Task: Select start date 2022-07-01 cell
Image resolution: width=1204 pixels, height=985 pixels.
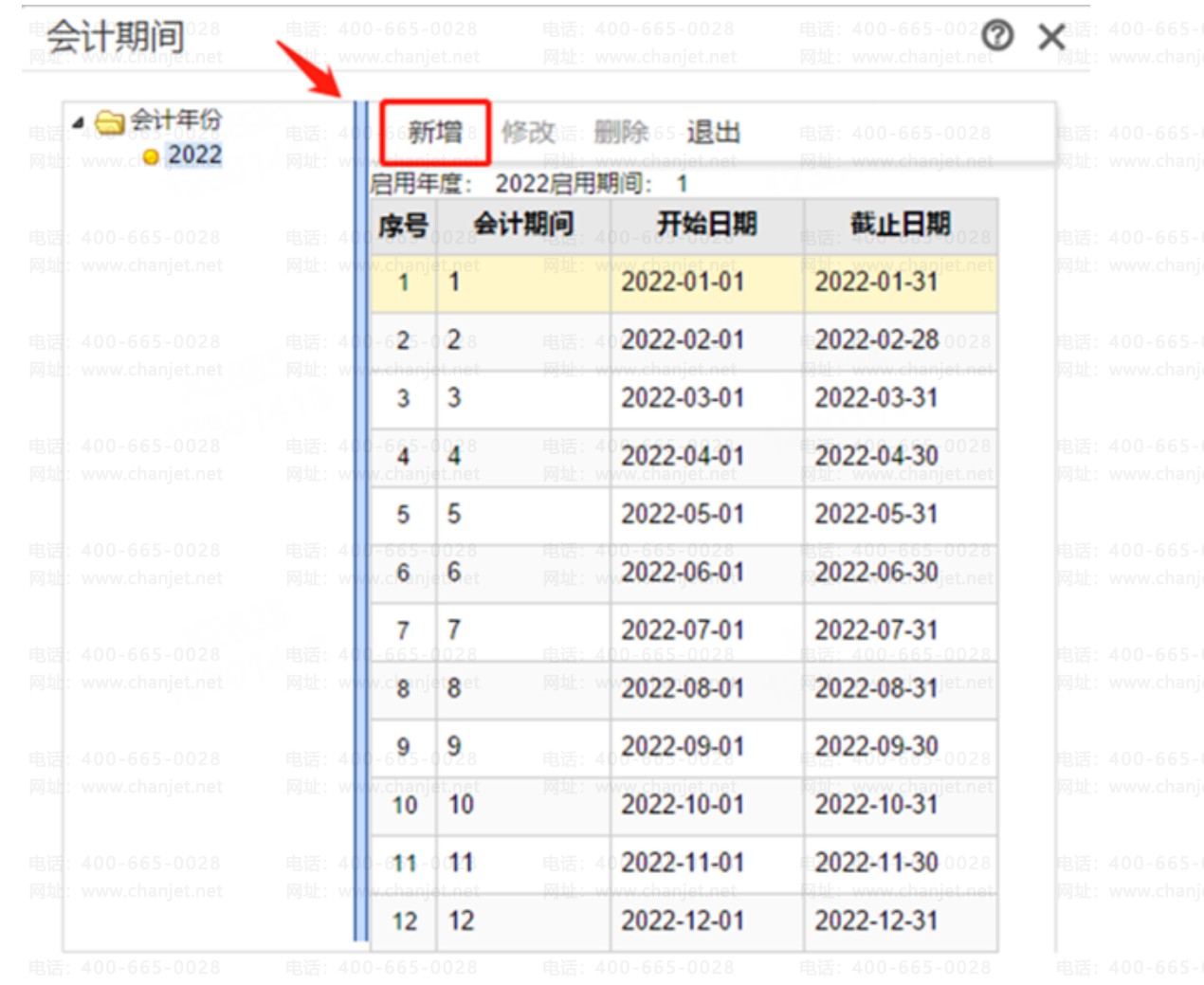Action: coord(707,630)
